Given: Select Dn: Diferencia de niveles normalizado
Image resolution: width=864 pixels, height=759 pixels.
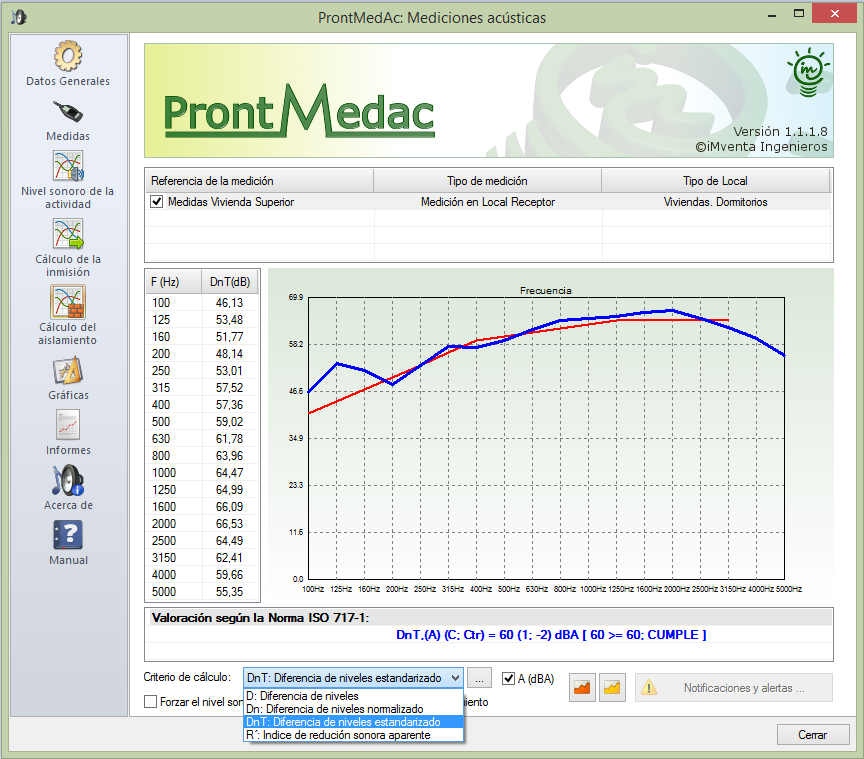Looking at the screenshot, I should pos(353,709).
